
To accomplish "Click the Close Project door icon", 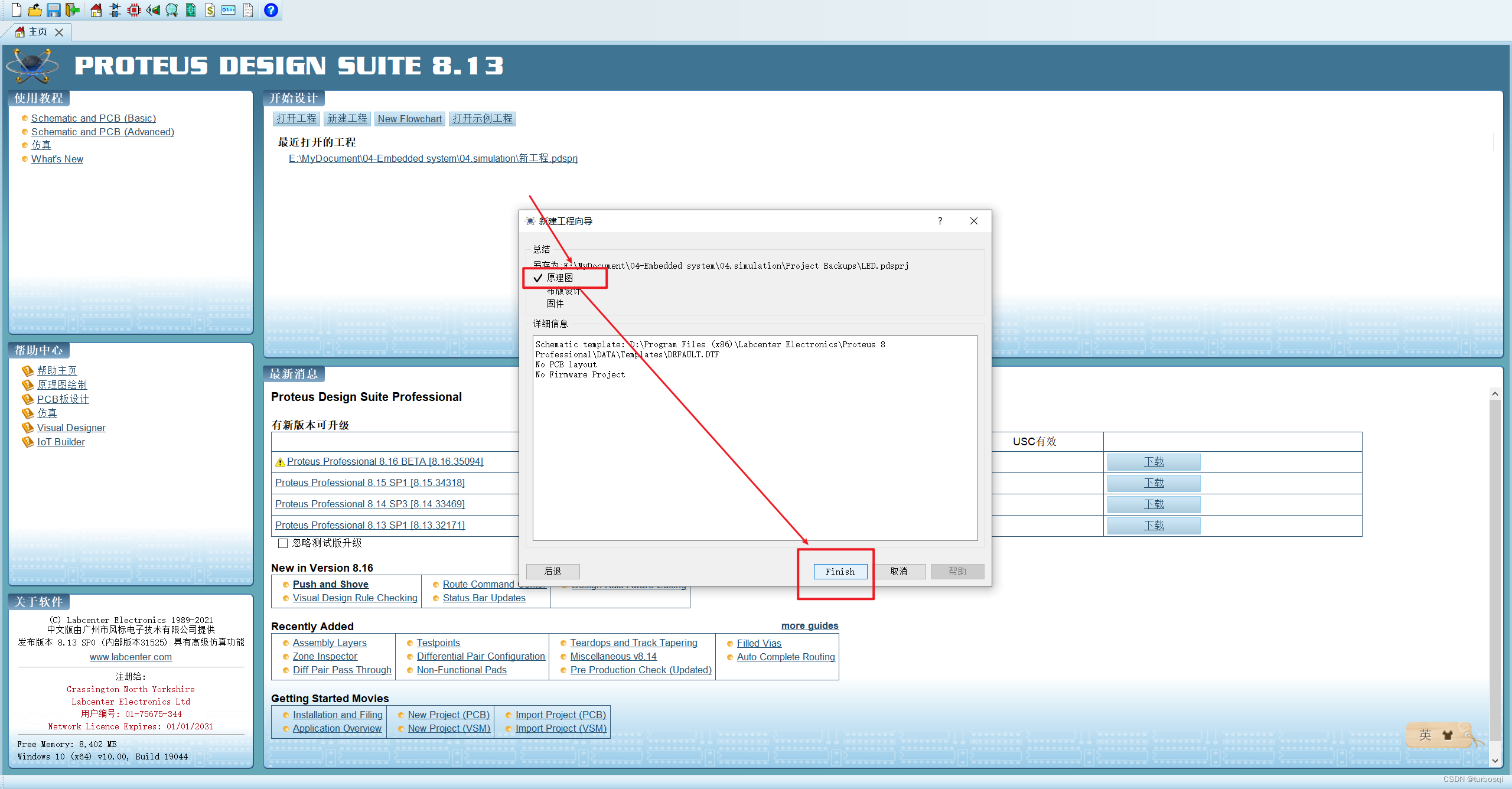I will [x=73, y=10].
